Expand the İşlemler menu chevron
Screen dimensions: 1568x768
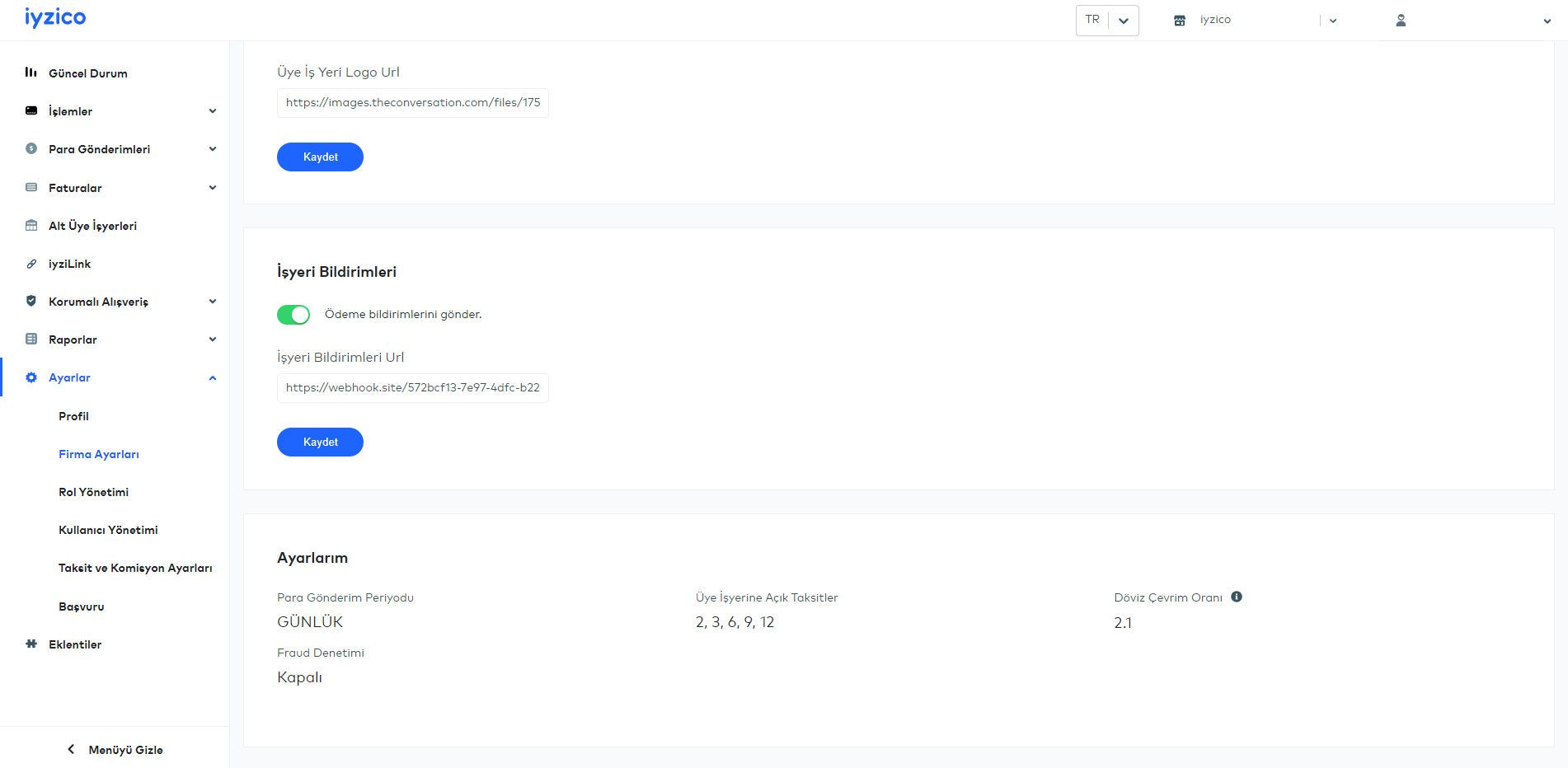pyautogui.click(x=213, y=111)
